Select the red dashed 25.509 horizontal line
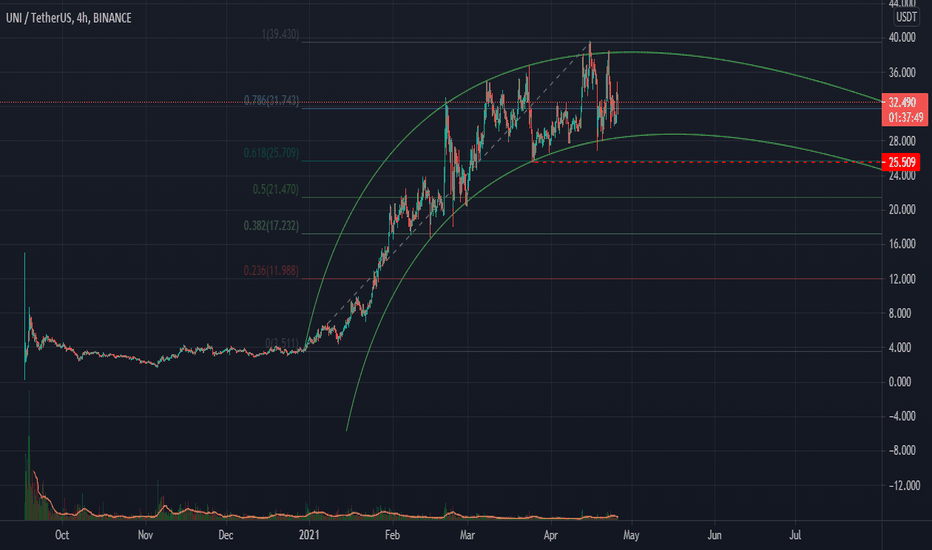The width and height of the screenshot is (932, 550). tap(707, 162)
